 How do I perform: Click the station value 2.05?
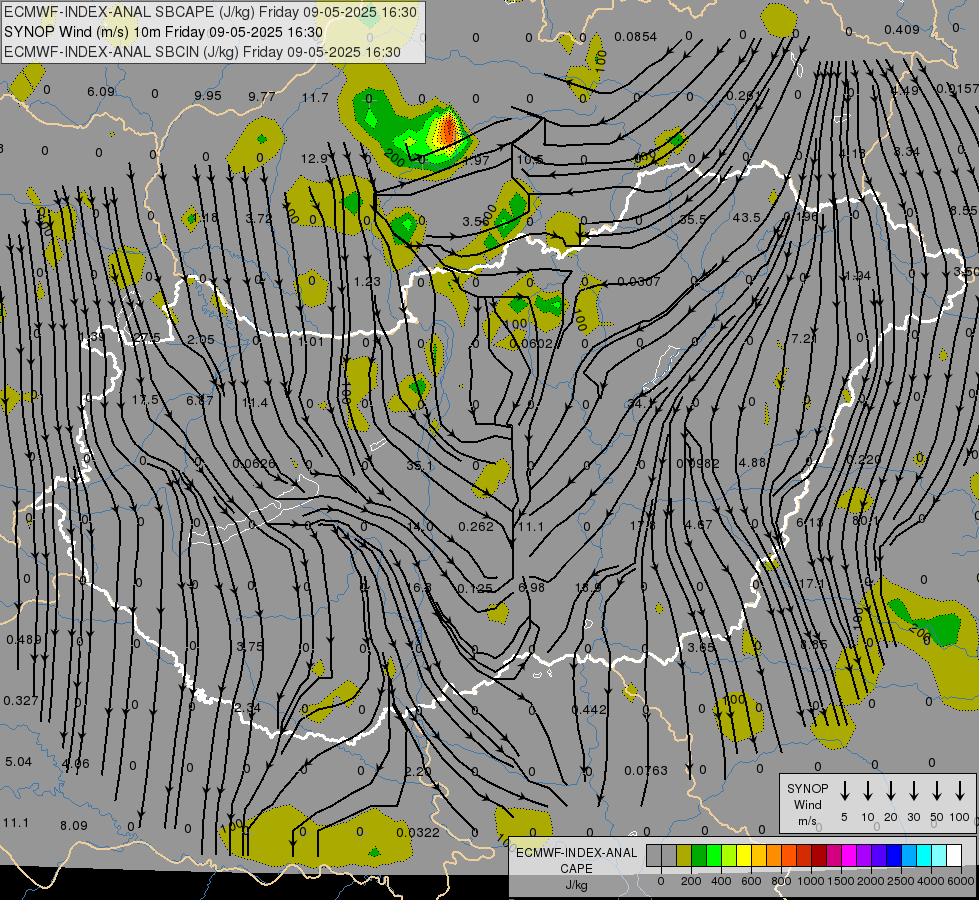[x=200, y=340]
